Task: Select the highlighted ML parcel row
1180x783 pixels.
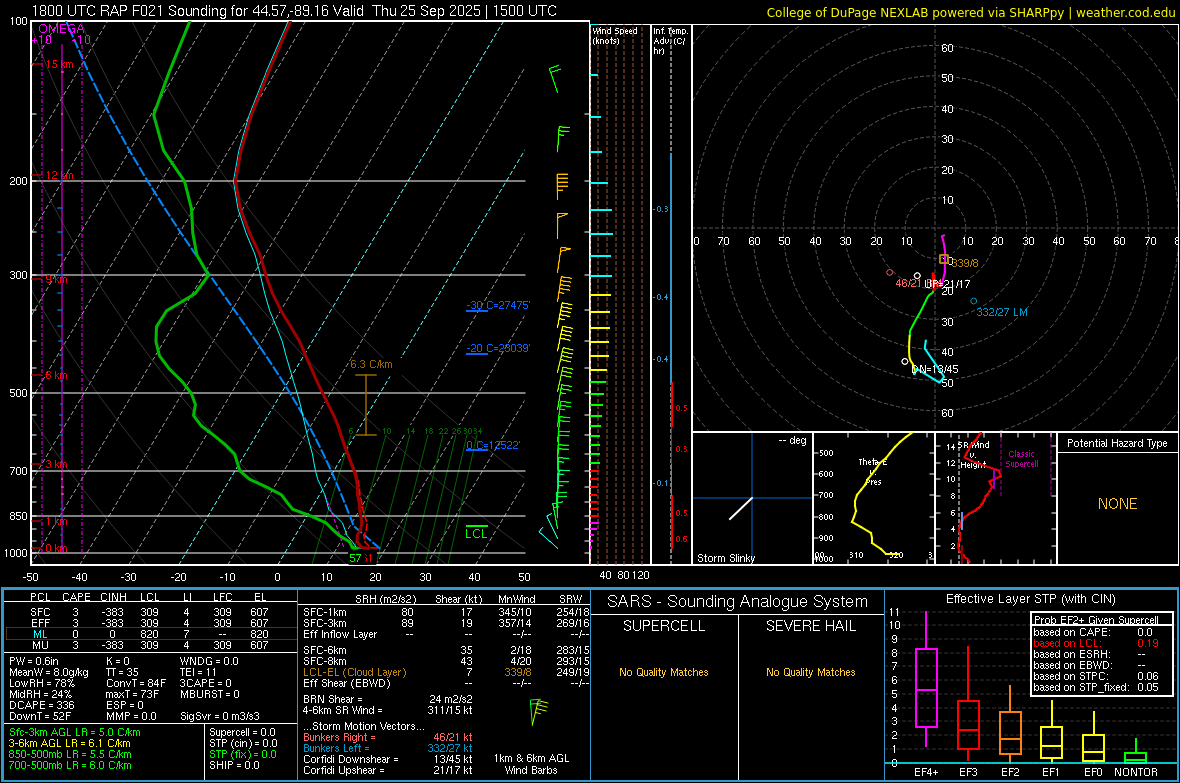Action: 150,634
